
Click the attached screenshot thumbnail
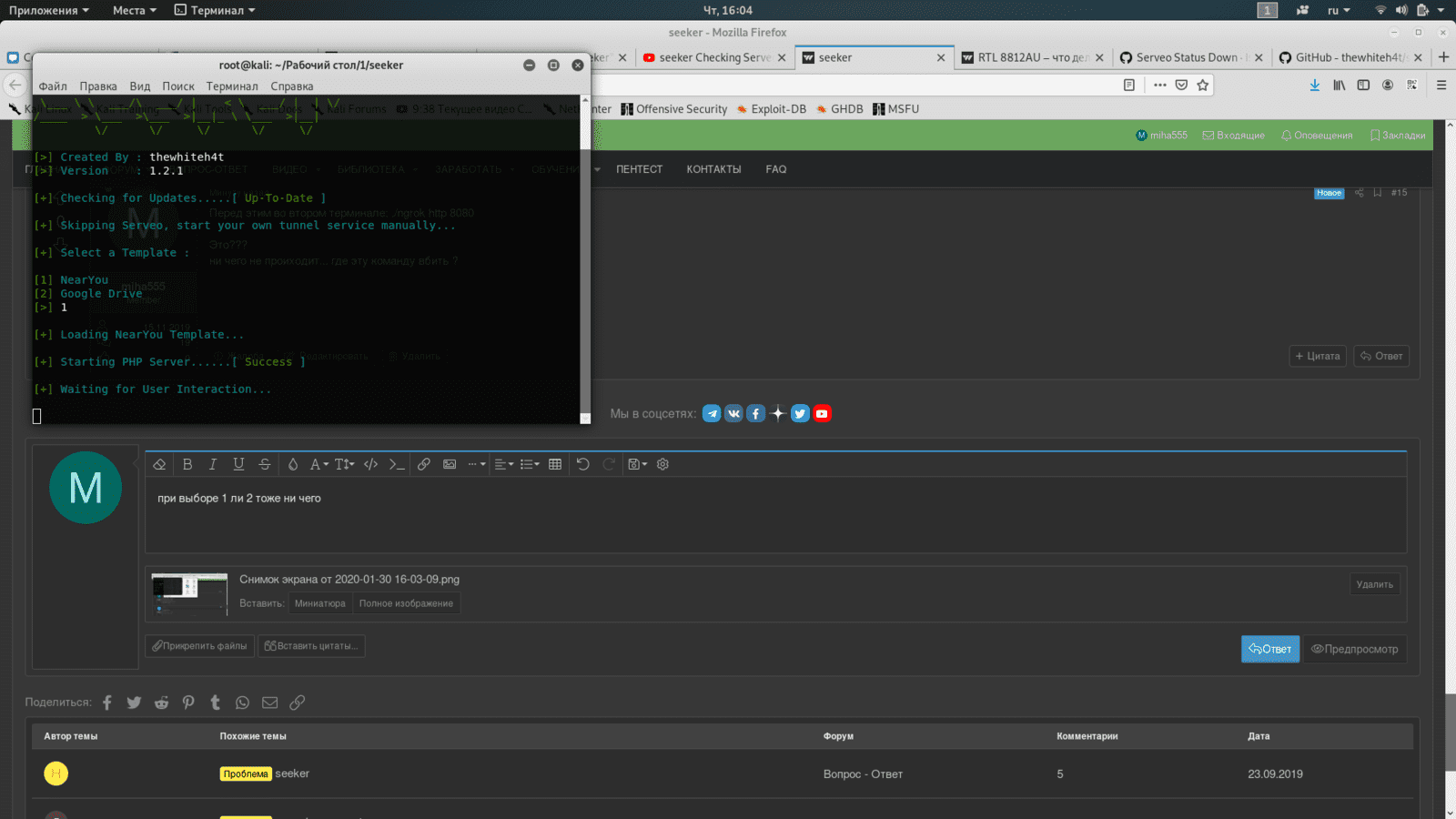point(189,594)
